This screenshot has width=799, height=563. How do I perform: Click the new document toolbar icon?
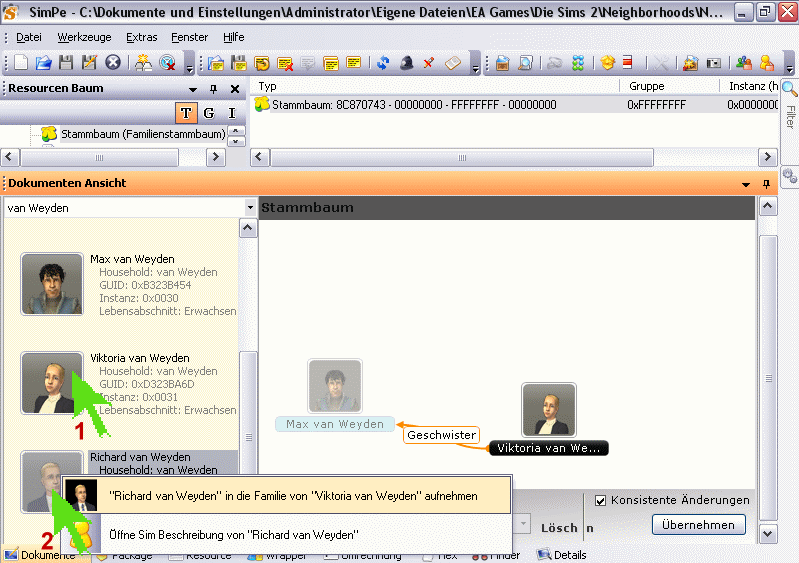(x=21, y=63)
